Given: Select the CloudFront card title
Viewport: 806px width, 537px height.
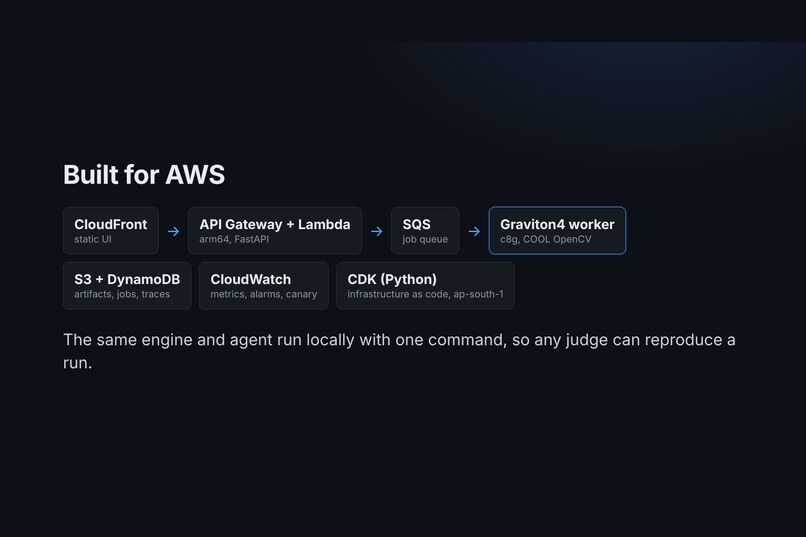Looking at the screenshot, I should coord(111,225).
